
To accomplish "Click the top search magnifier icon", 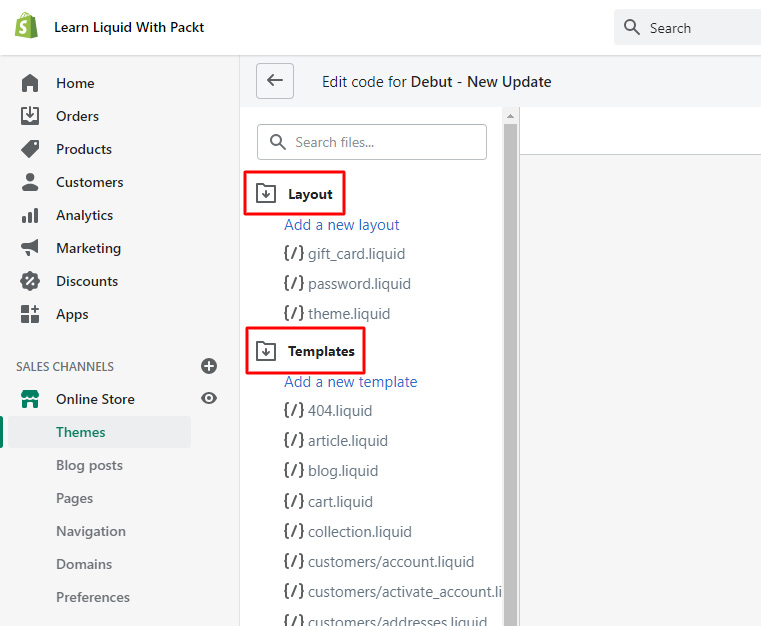I will pos(631,27).
